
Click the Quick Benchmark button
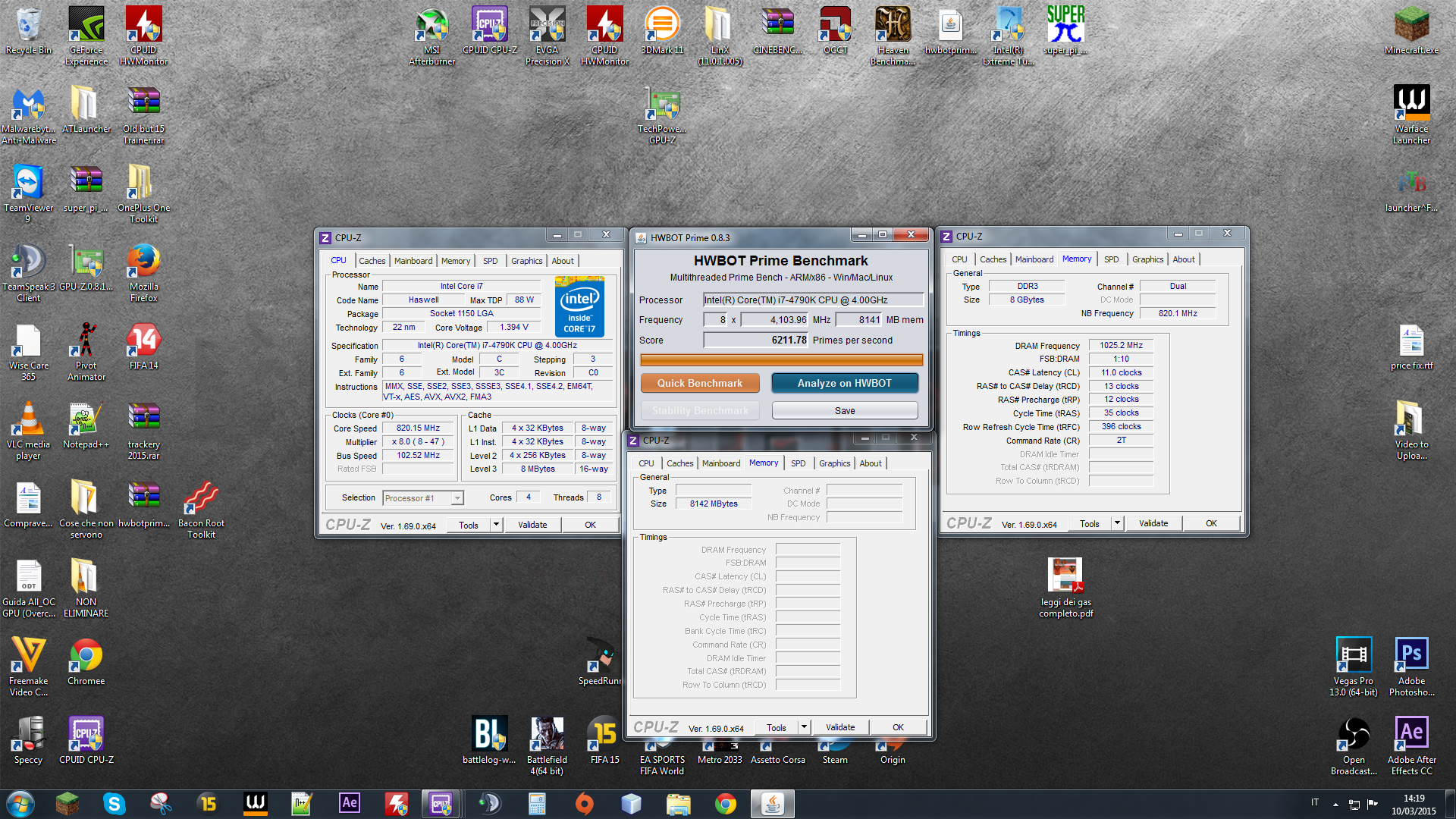click(699, 383)
